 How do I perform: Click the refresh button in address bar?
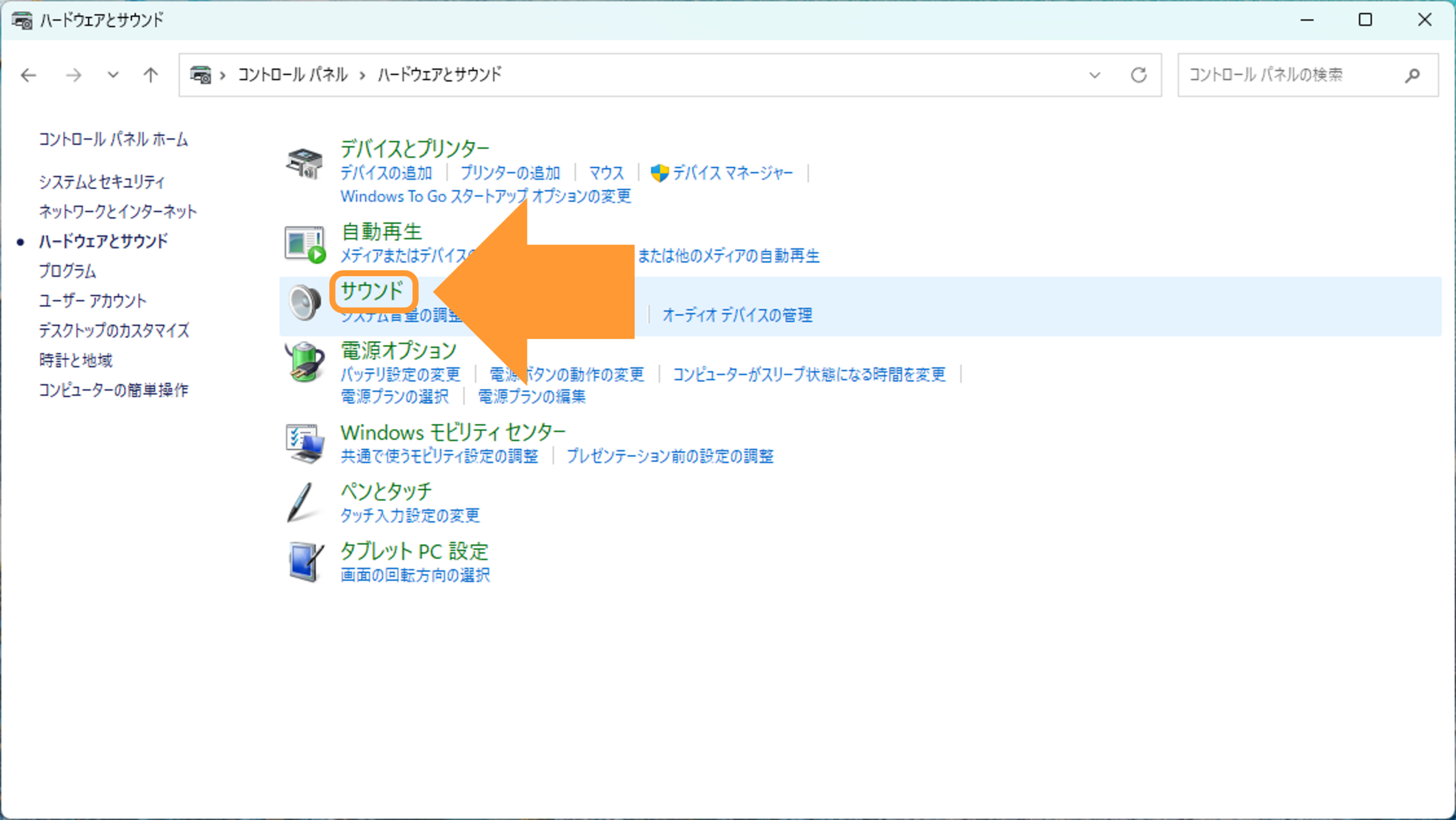pyautogui.click(x=1138, y=75)
